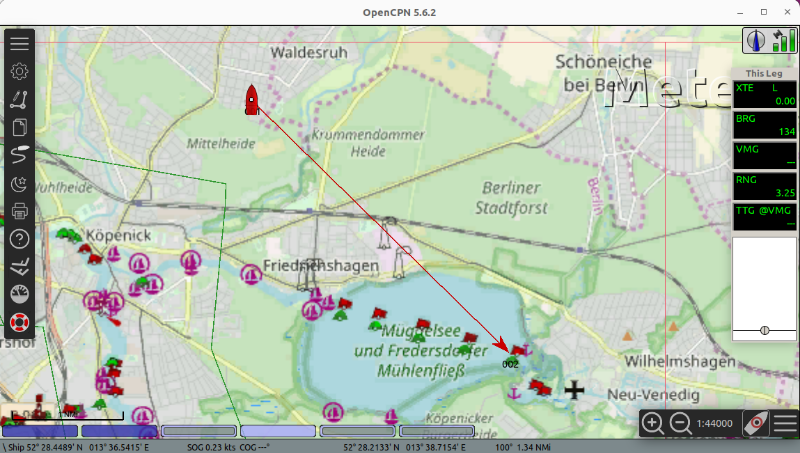Screen dimensions: 800x453
Task: Click 'COG ---°' in status bar
Action: pos(255,447)
